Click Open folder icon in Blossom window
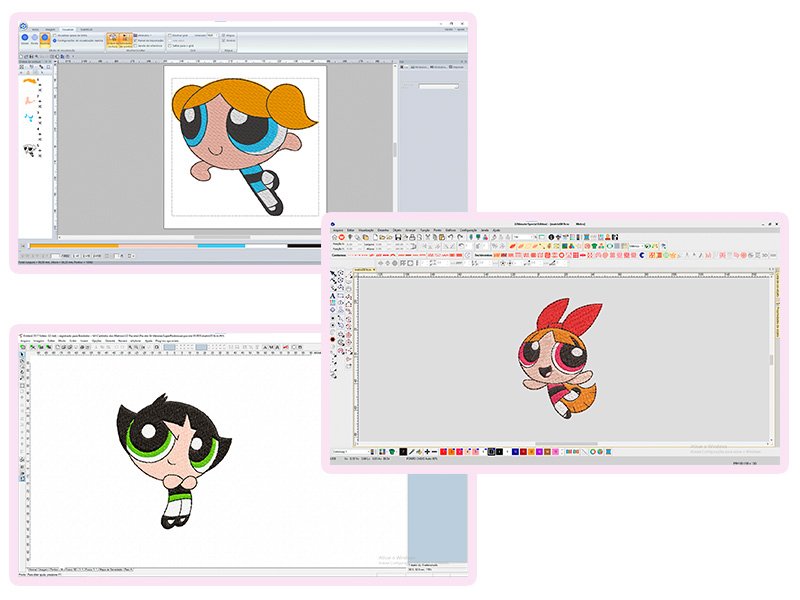This screenshot has width=800, height=600. point(382,237)
